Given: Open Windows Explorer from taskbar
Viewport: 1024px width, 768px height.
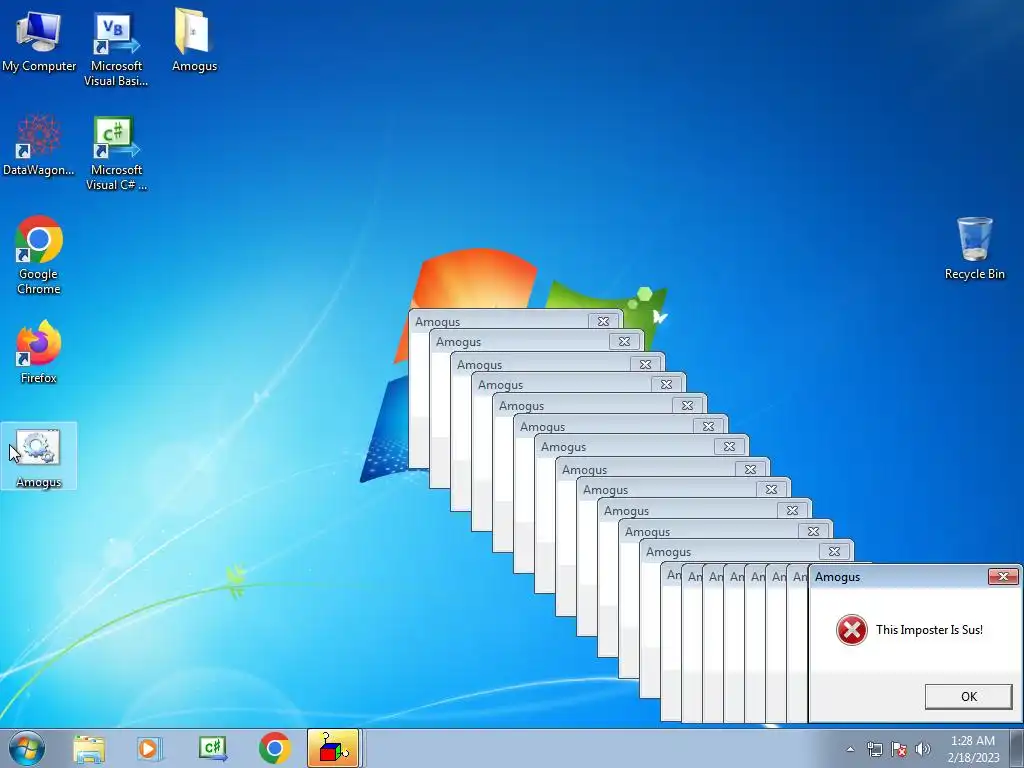Looking at the screenshot, I should (x=89, y=748).
